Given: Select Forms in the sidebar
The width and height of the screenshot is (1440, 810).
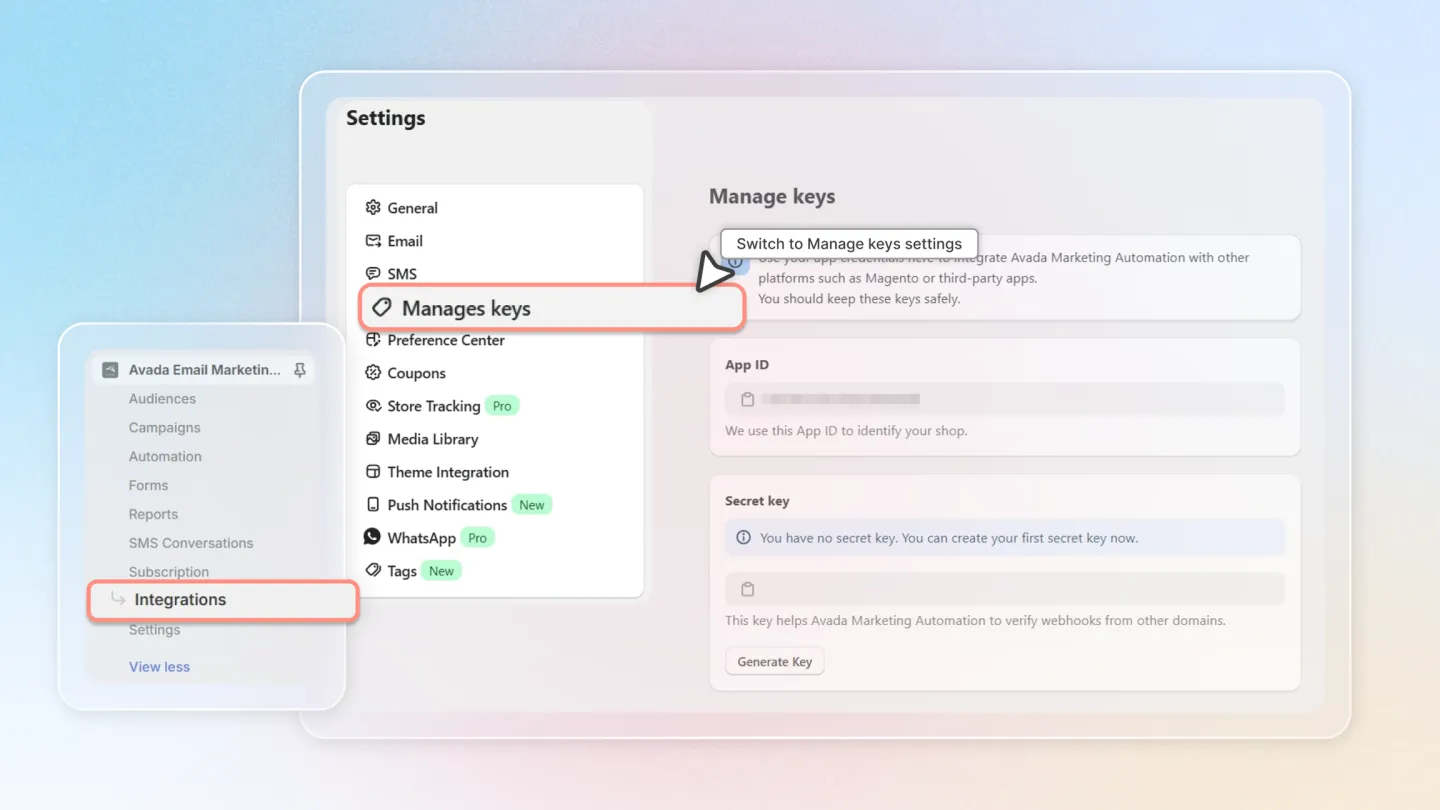Looking at the screenshot, I should tap(148, 486).
